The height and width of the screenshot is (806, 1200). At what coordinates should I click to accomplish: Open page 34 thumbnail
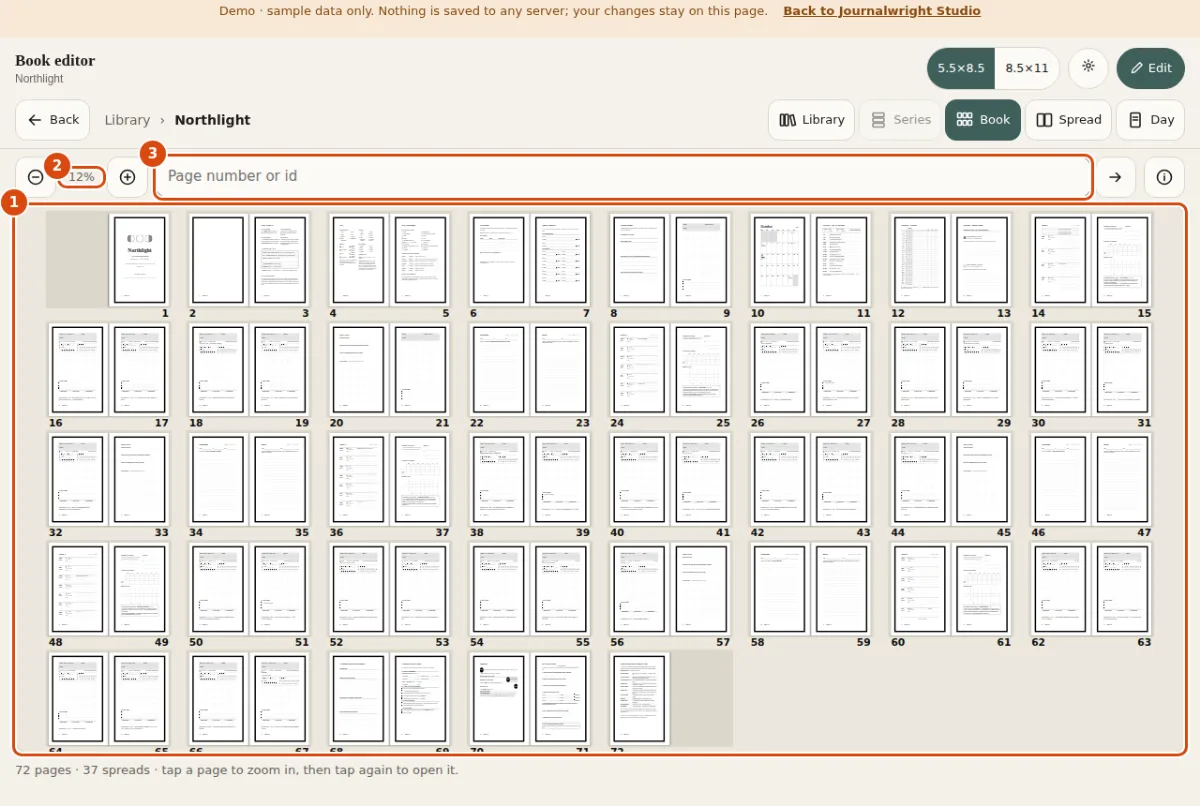coord(217,480)
